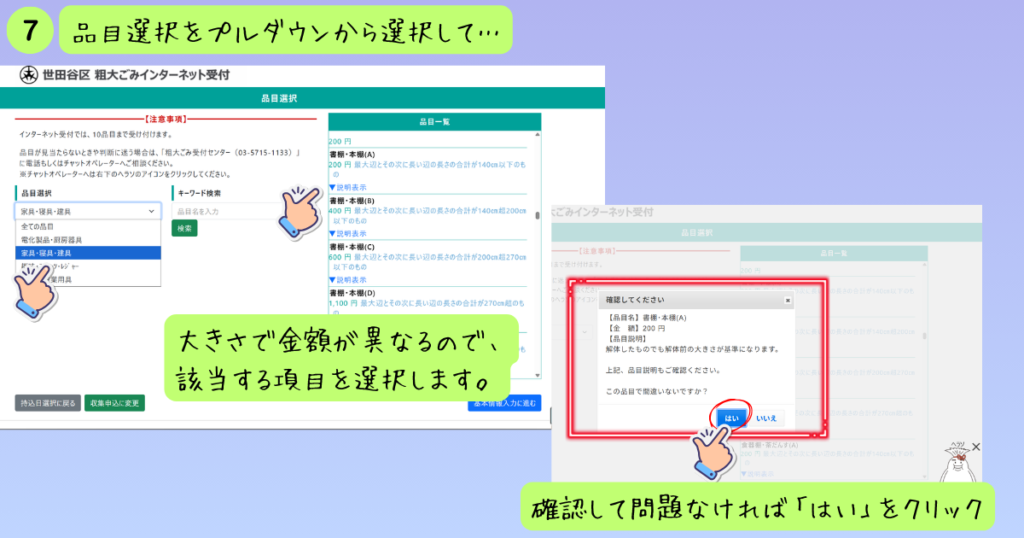Viewport: 1024px width, 538px height.
Task: Click 持込日選択に戻る button
Action: [x=48, y=403]
